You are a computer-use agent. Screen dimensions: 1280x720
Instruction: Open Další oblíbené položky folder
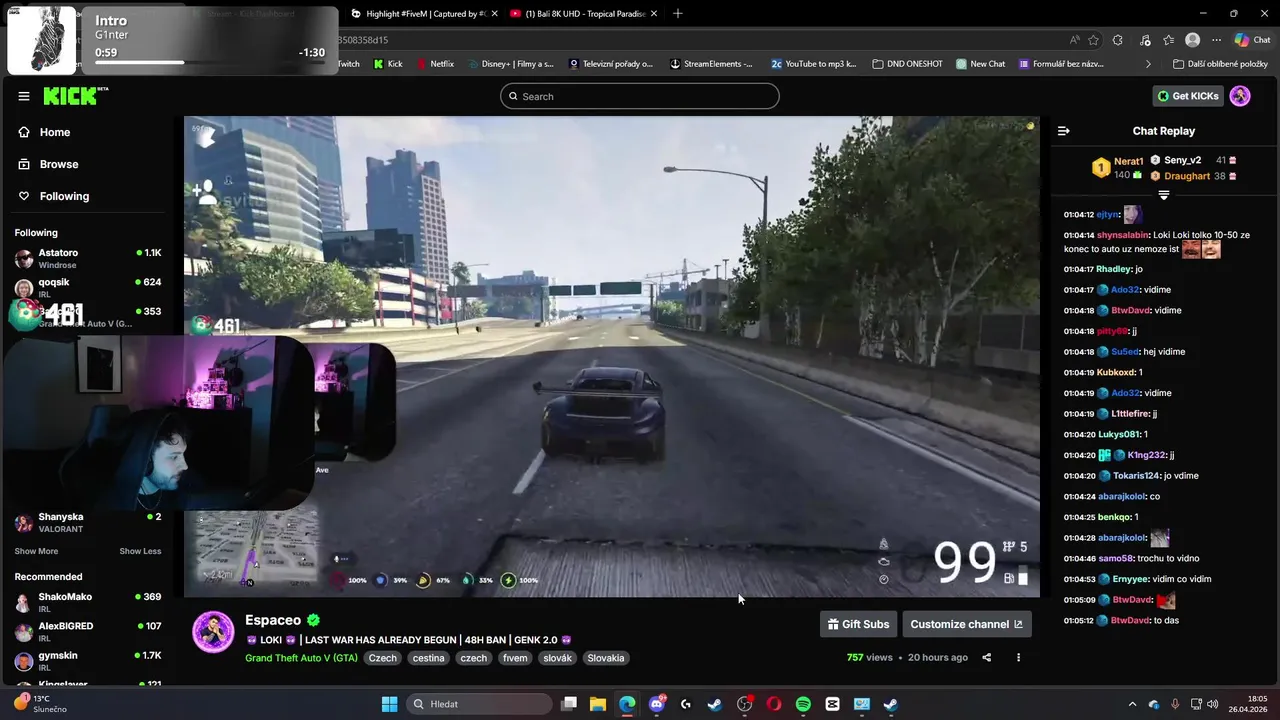[x=1220, y=64]
